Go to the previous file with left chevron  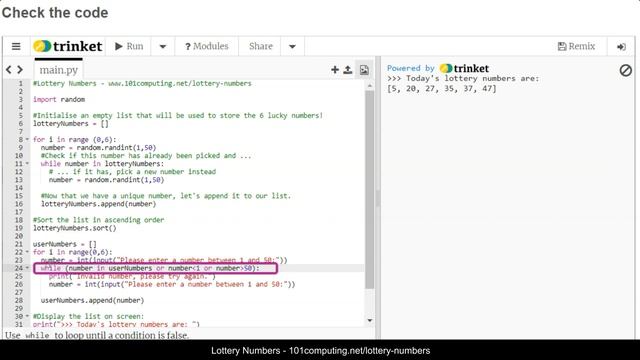9,70
